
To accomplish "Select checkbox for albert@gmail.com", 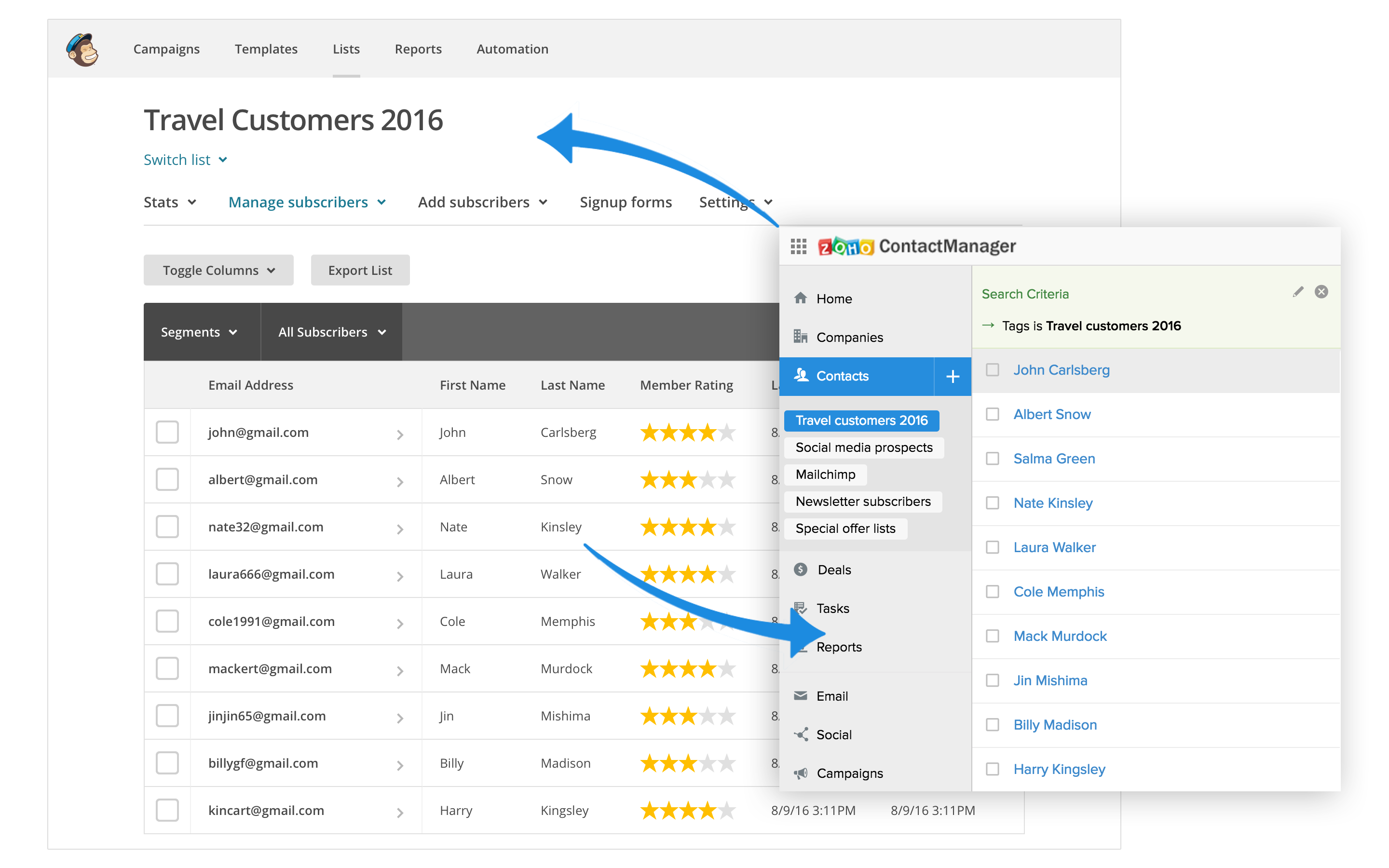I will click(167, 479).
